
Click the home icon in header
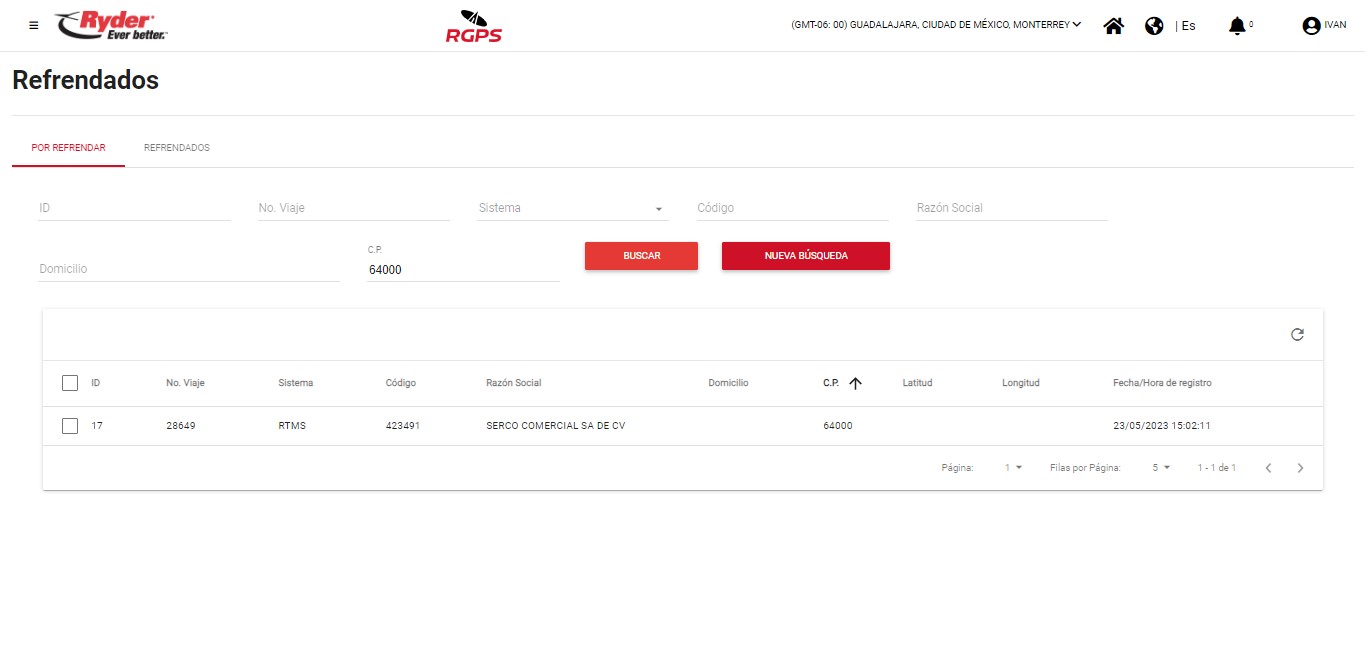pos(1113,26)
